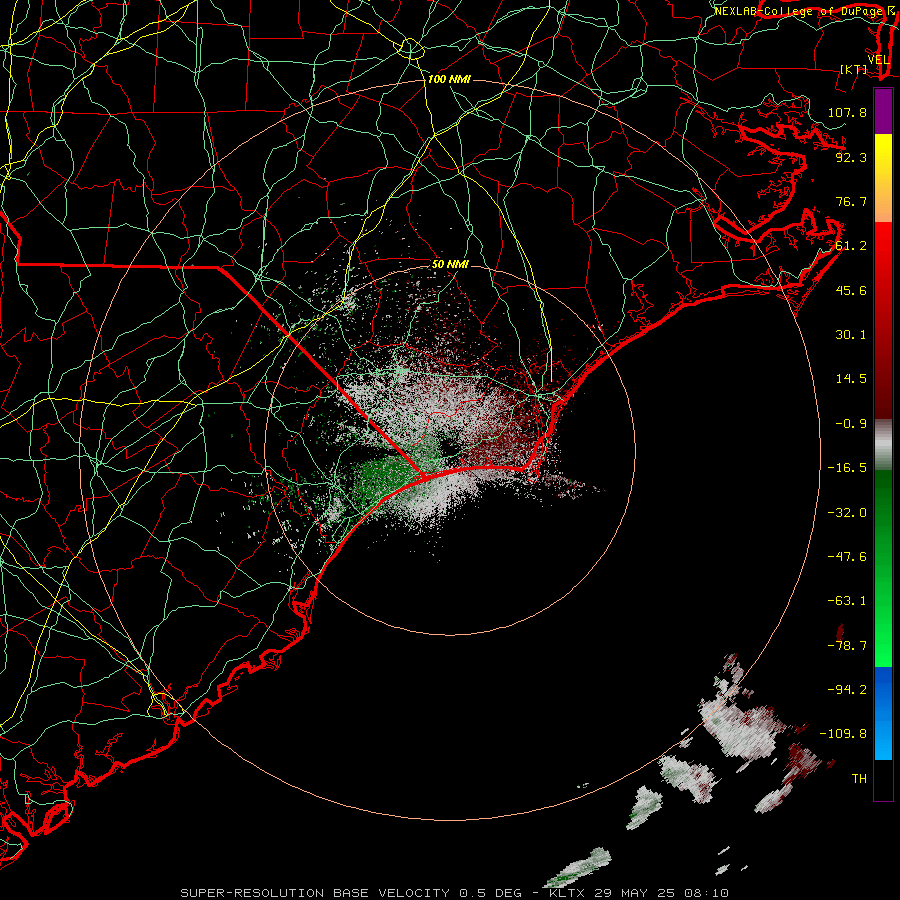900x900 pixels.
Task: Pick the blue segment of the color bar
Action: pyautogui.click(x=883, y=713)
